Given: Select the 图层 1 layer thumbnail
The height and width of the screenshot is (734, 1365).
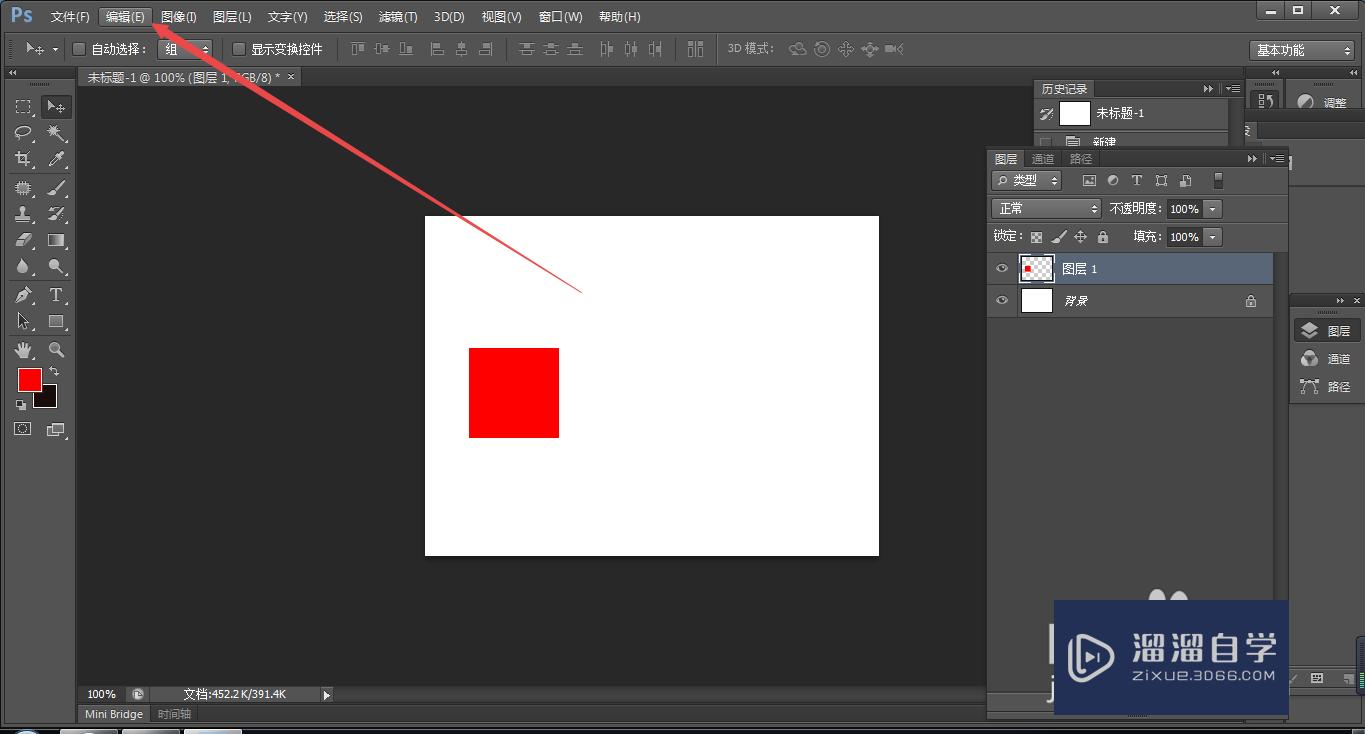Looking at the screenshot, I should click(x=1037, y=269).
